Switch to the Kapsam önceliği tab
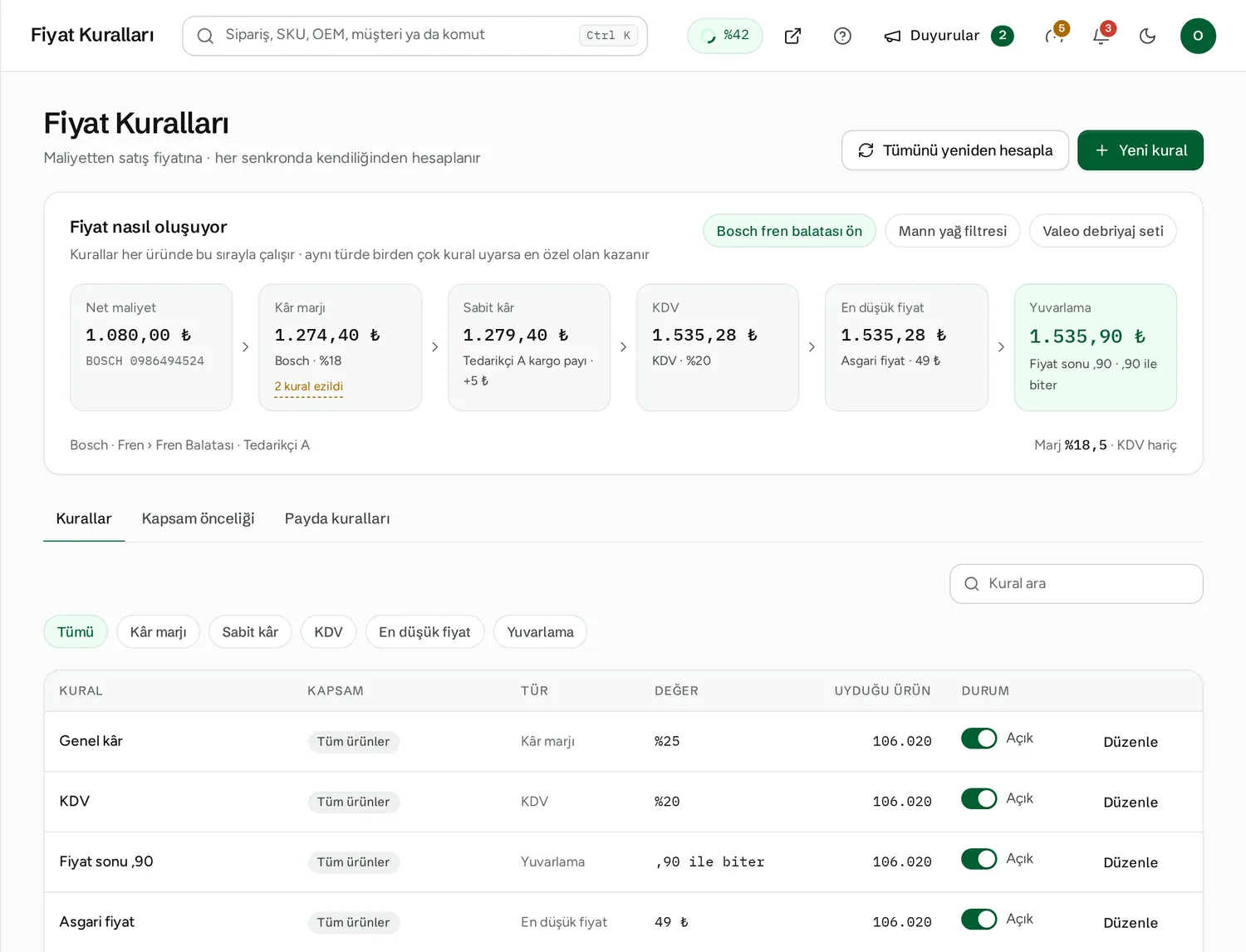 pos(198,518)
